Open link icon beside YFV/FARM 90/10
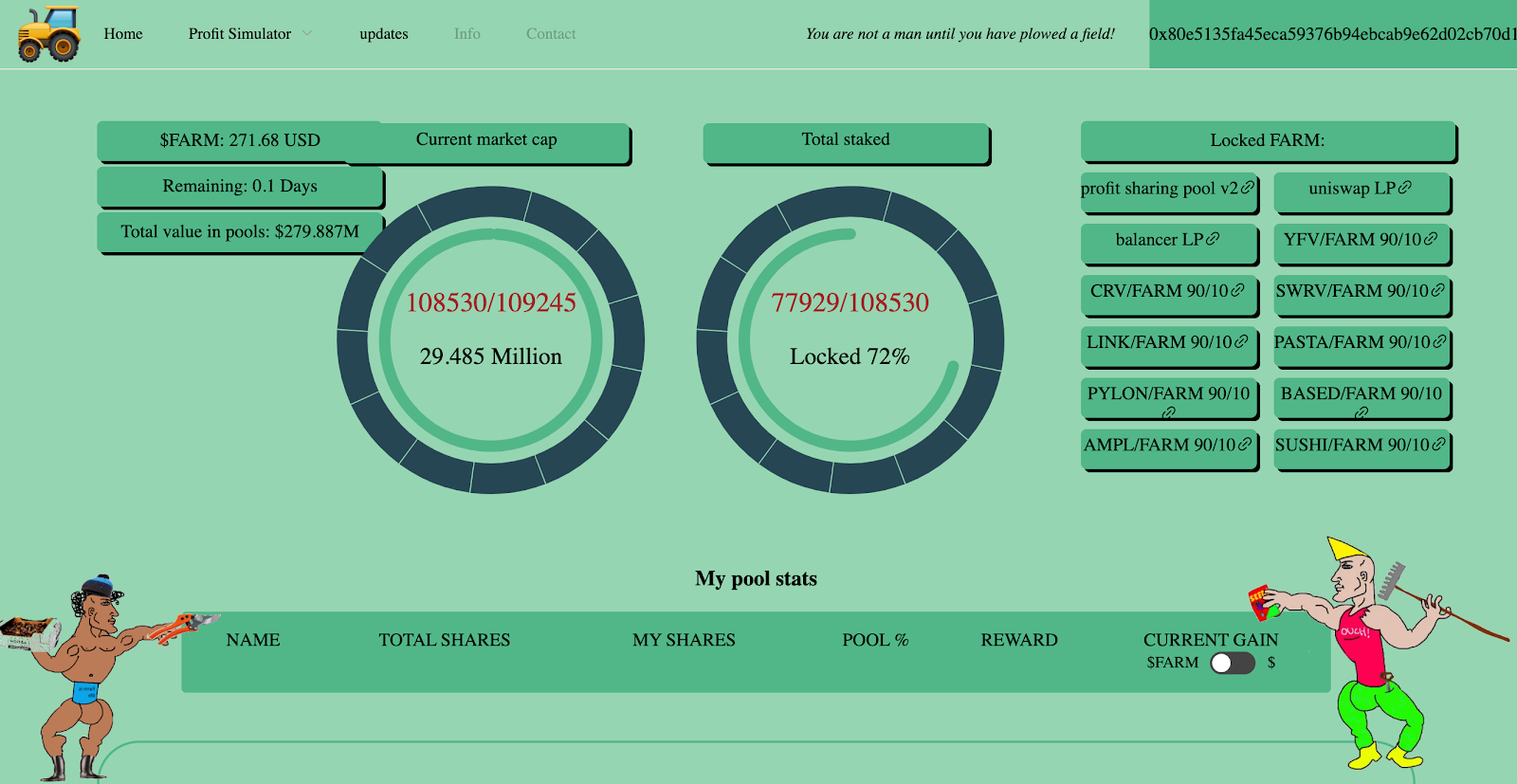The width and height of the screenshot is (1517, 784). [x=1431, y=239]
